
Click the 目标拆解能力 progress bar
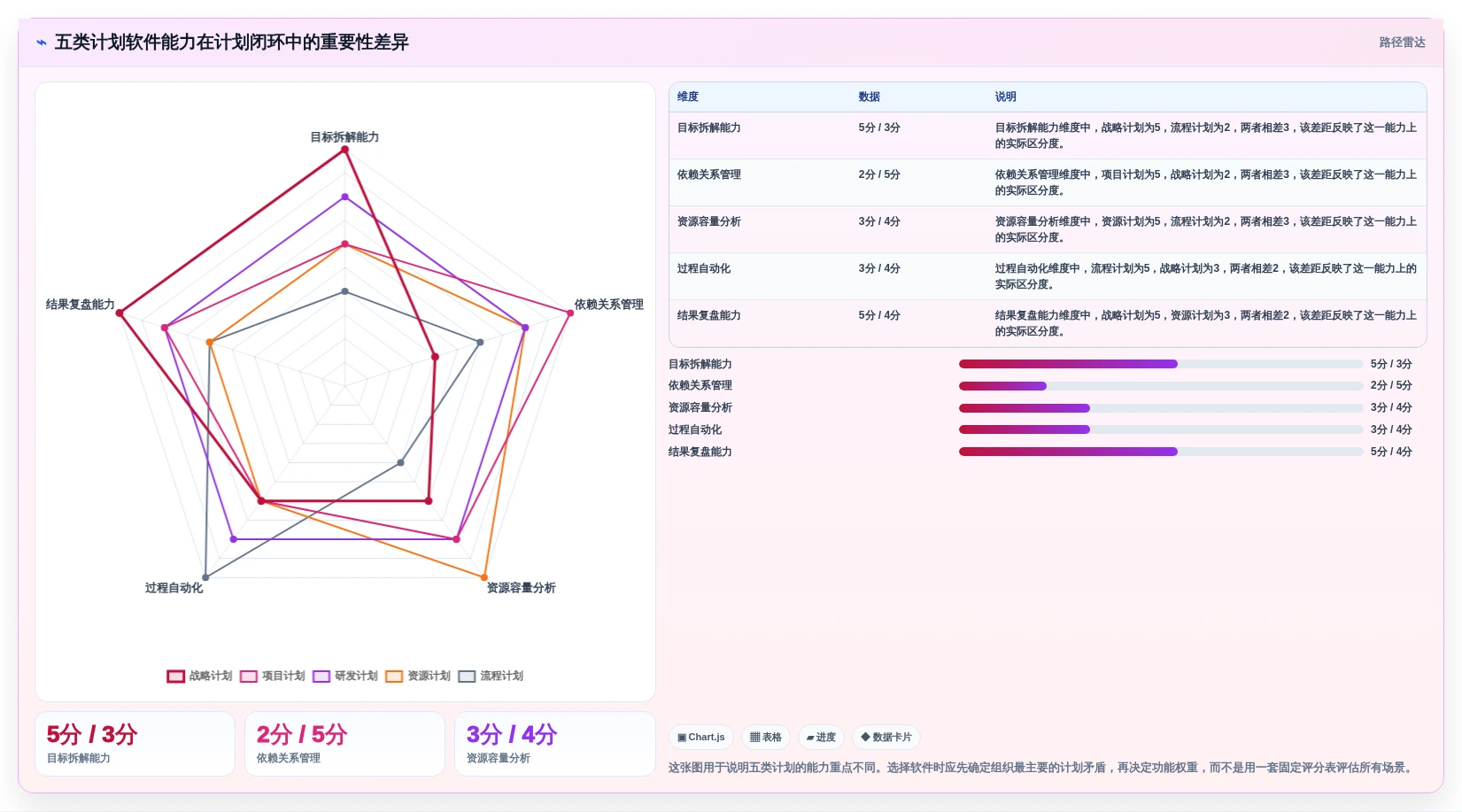click(x=1161, y=364)
